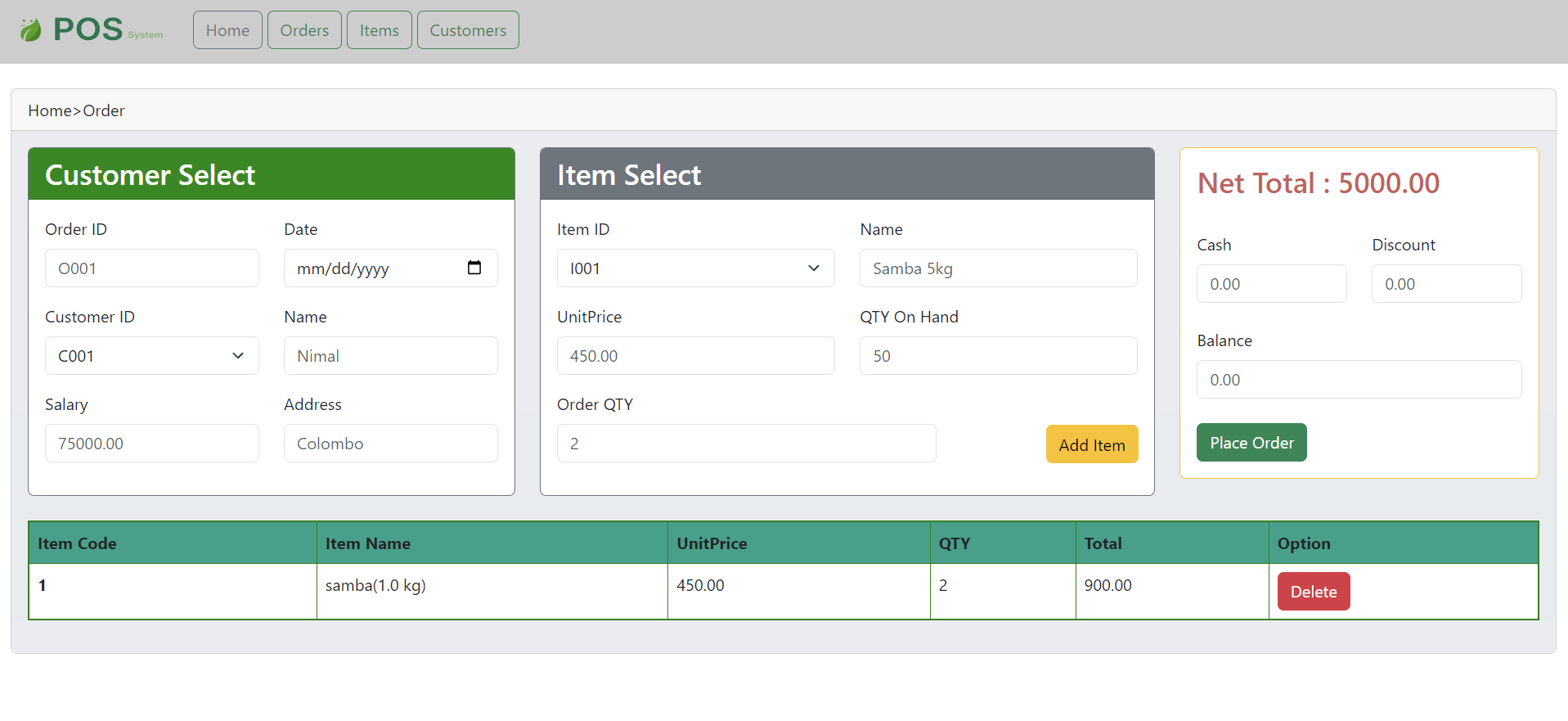Image resolution: width=1568 pixels, height=721 pixels.
Task: Click the QTY column header
Action: pyautogui.click(x=1003, y=543)
